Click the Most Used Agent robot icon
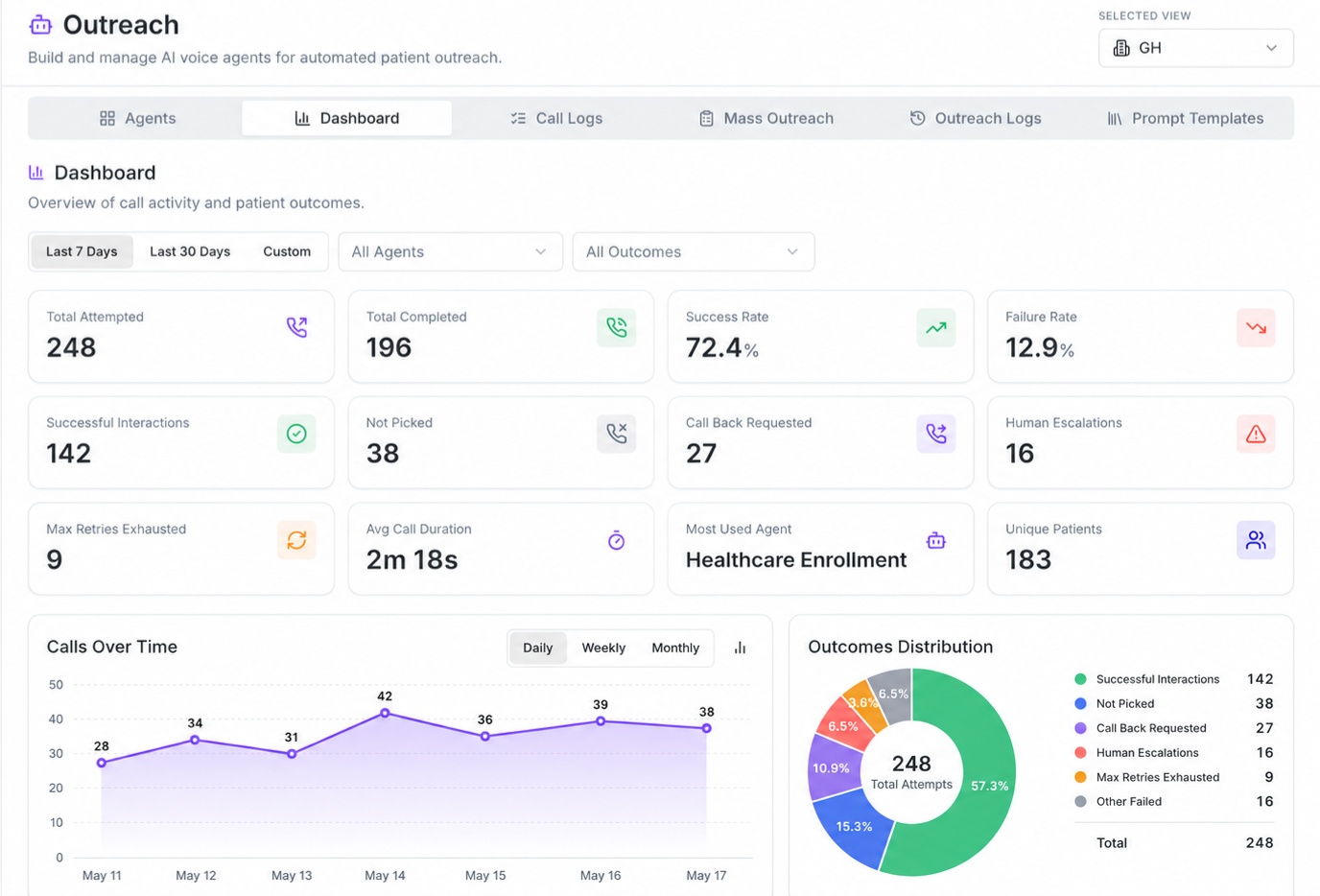1320x896 pixels. tap(936, 541)
